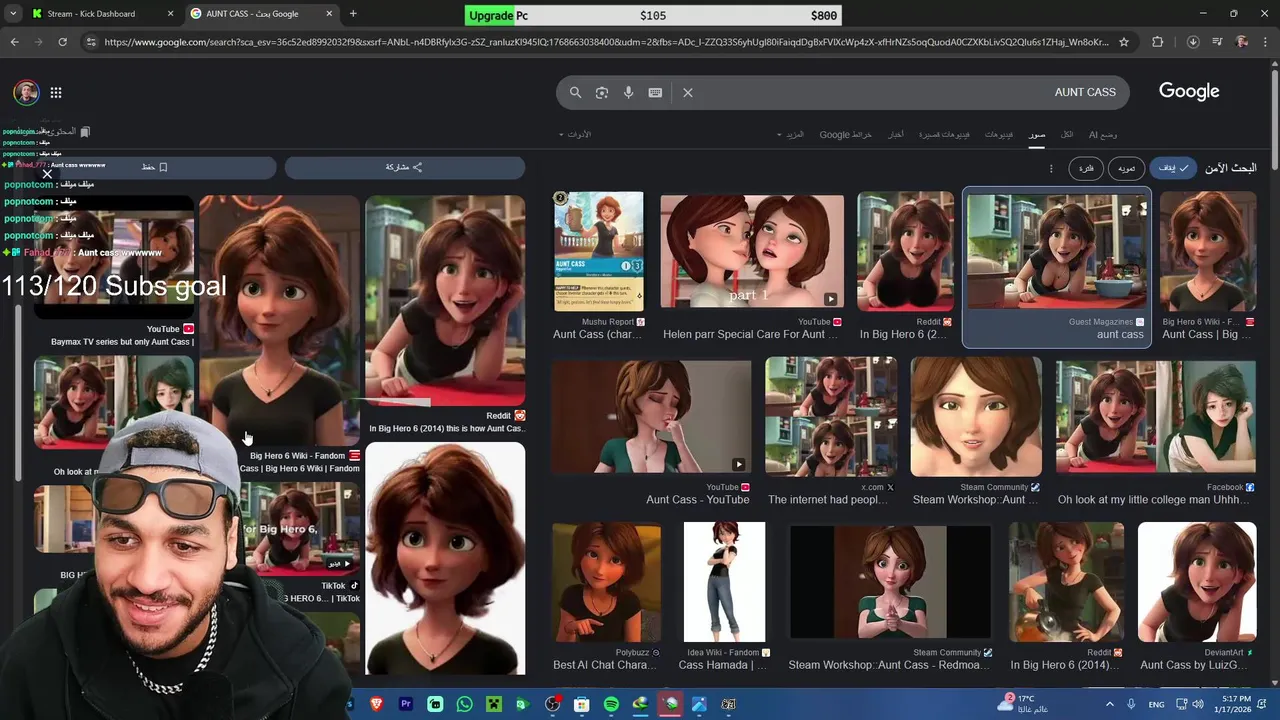Open the browser main menu
The image size is (1280, 720).
[1265, 42]
